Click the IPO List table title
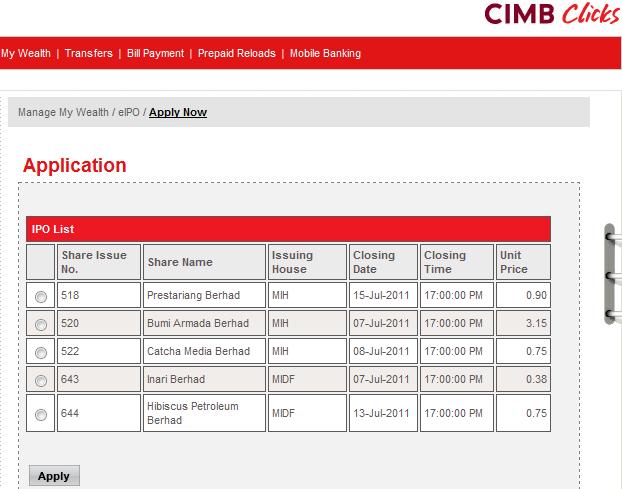 tap(53, 229)
